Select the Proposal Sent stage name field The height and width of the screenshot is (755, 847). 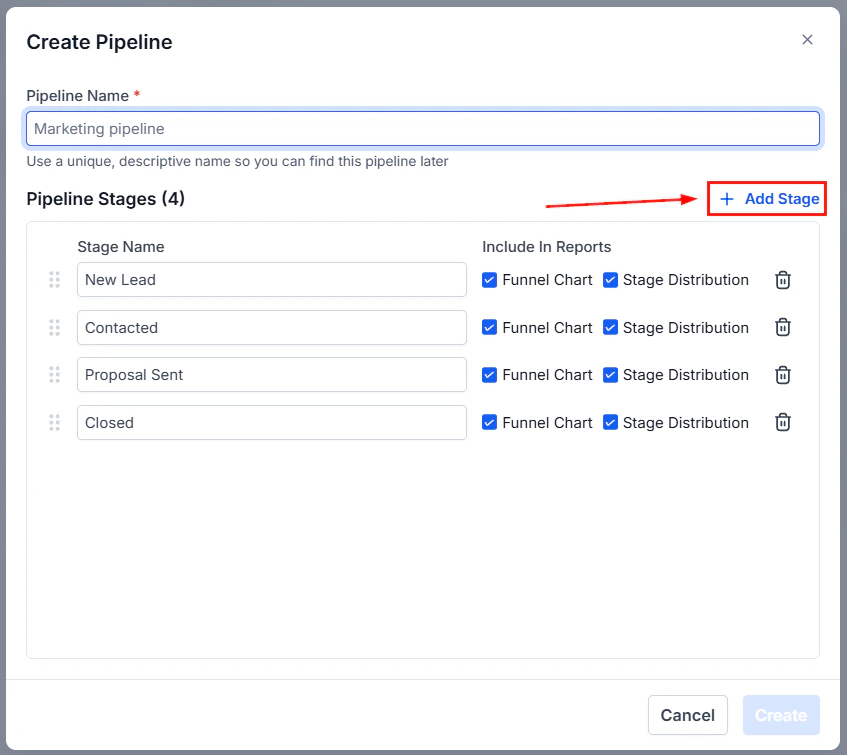pyautogui.click(x=271, y=375)
